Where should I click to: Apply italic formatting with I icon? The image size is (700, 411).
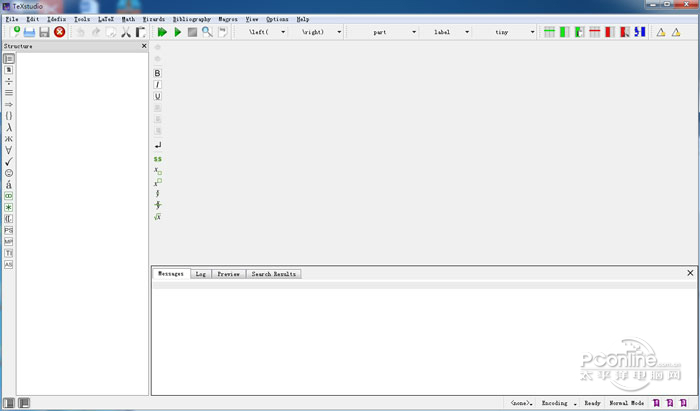click(157, 85)
